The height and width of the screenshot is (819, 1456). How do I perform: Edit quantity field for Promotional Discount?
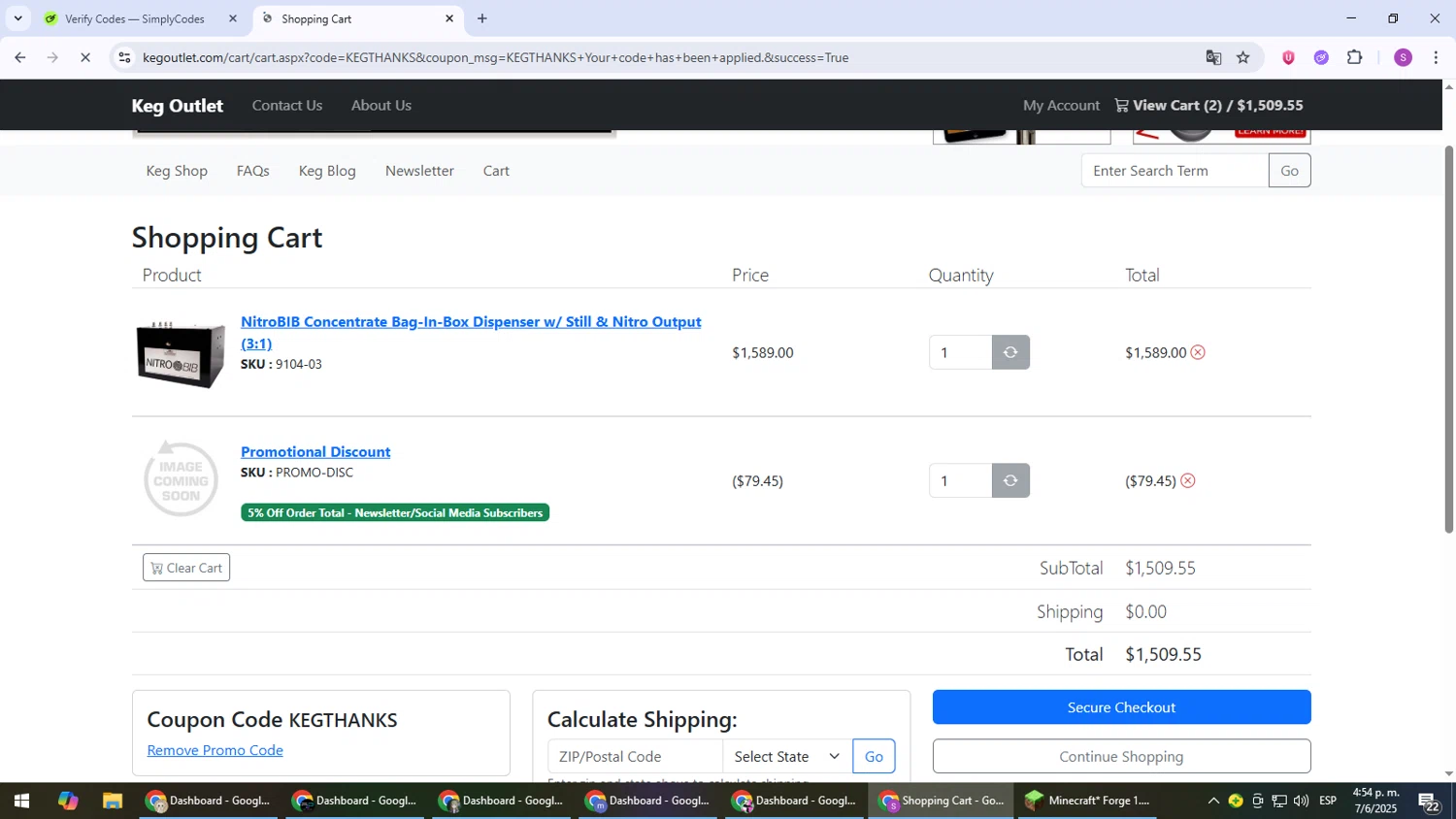click(960, 480)
